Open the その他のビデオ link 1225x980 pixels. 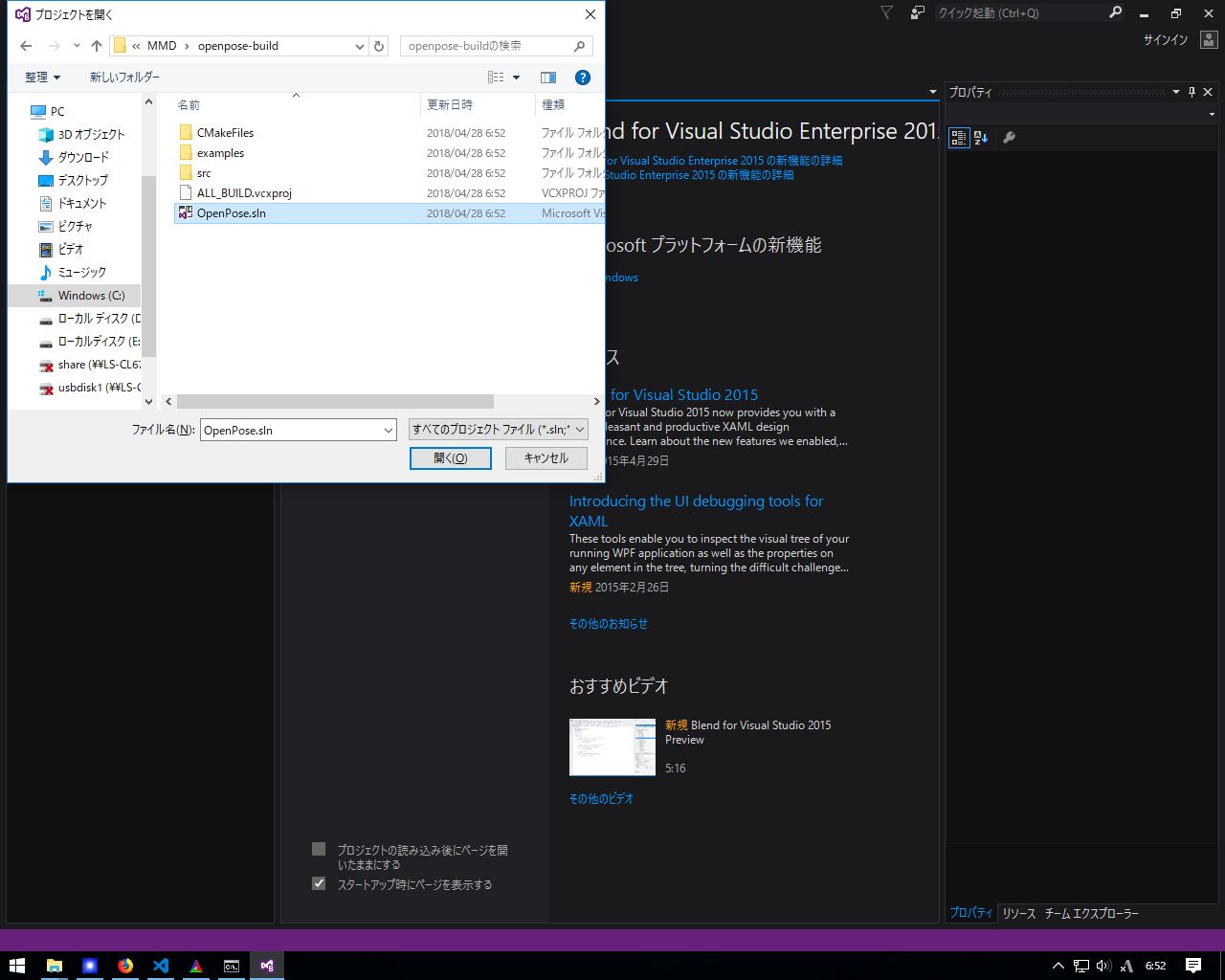[602, 797]
